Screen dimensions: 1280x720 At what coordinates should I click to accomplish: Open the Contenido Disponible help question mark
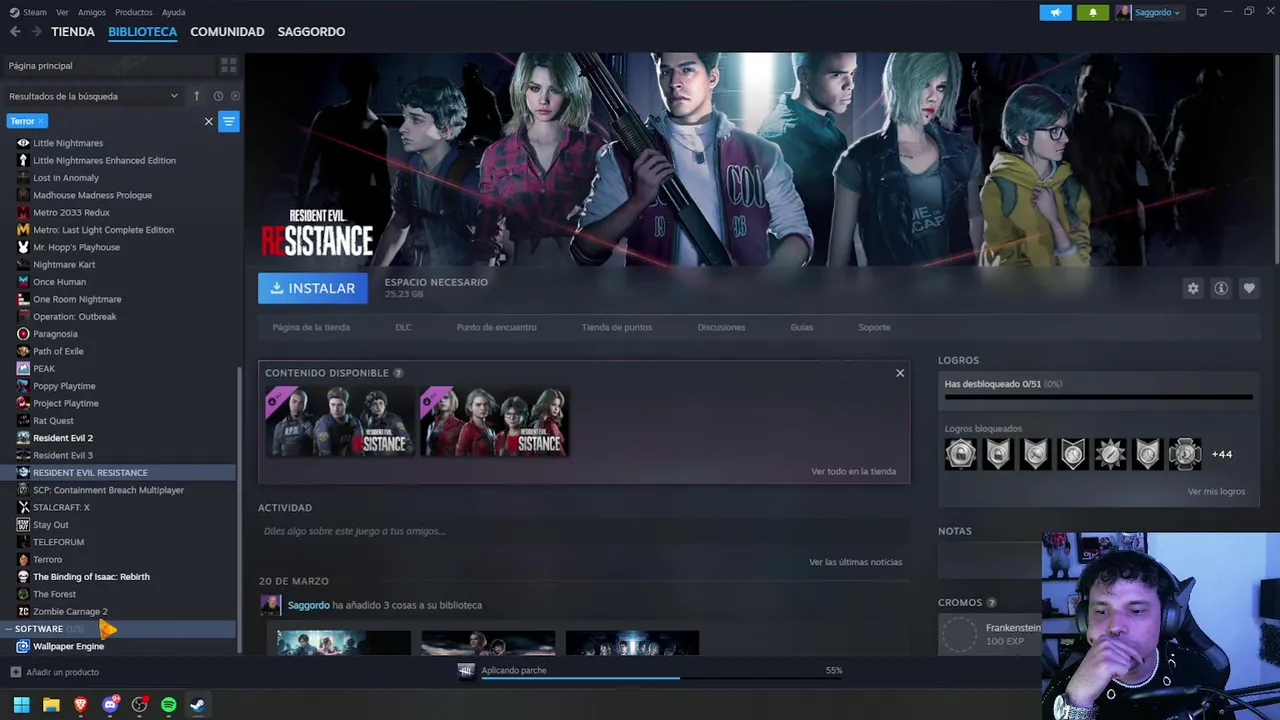(x=398, y=373)
